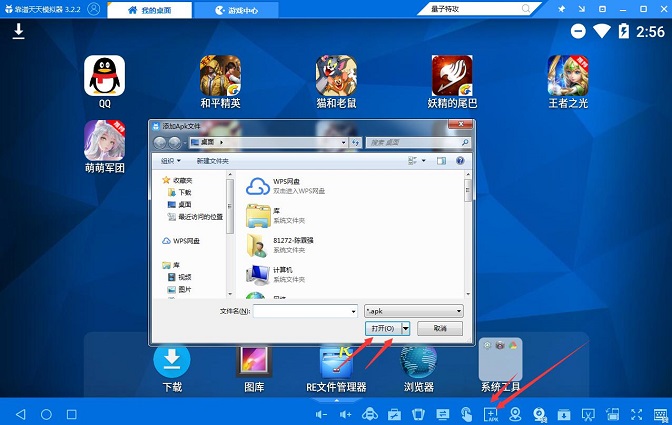Viewport: 672px width, 425px height.
Task: Open the 浏览器 browser app
Action: coord(419,362)
